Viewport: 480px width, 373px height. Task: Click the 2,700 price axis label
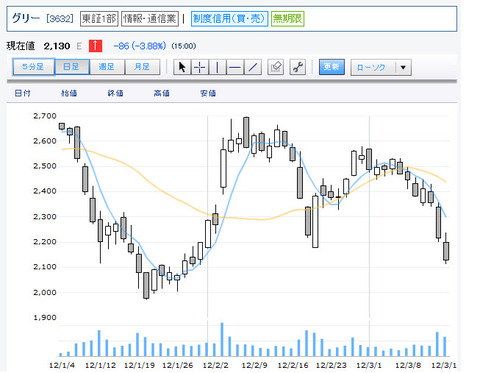point(45,116)
